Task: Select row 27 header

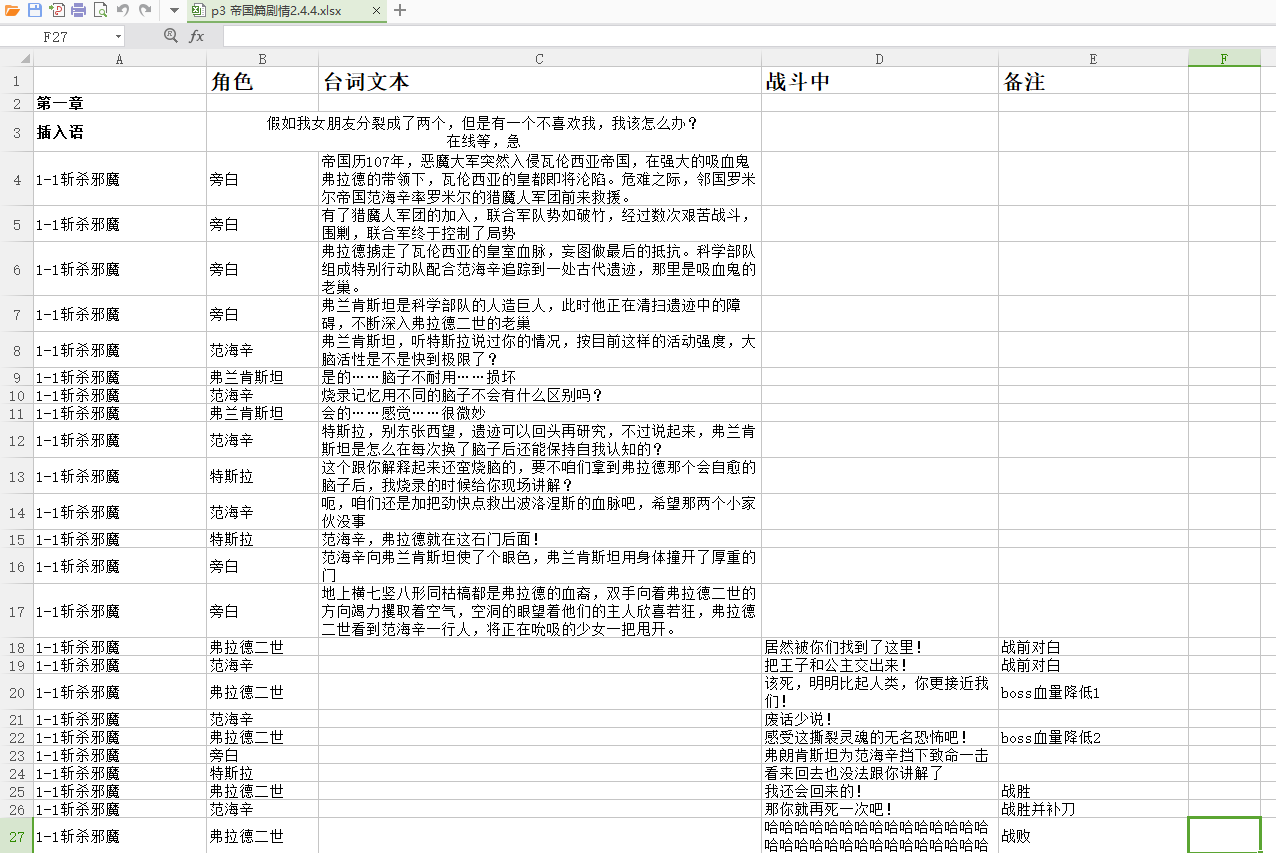Action: [x=17, y=835]
